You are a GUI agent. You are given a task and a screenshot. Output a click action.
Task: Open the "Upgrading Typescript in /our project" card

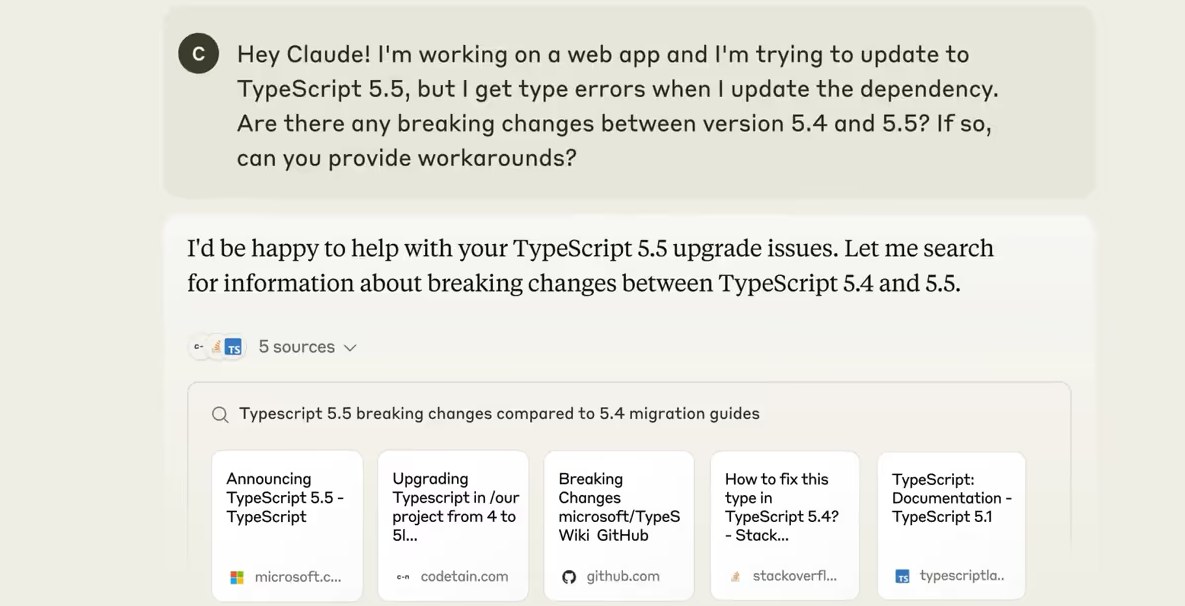point(453,525)
